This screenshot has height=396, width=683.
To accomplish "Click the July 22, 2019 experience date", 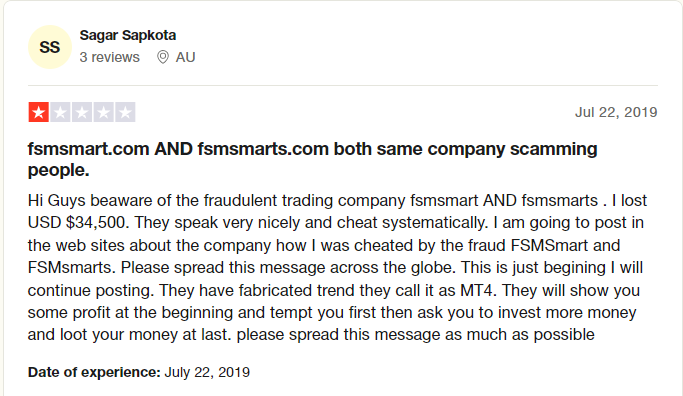I will pos(207,372).
